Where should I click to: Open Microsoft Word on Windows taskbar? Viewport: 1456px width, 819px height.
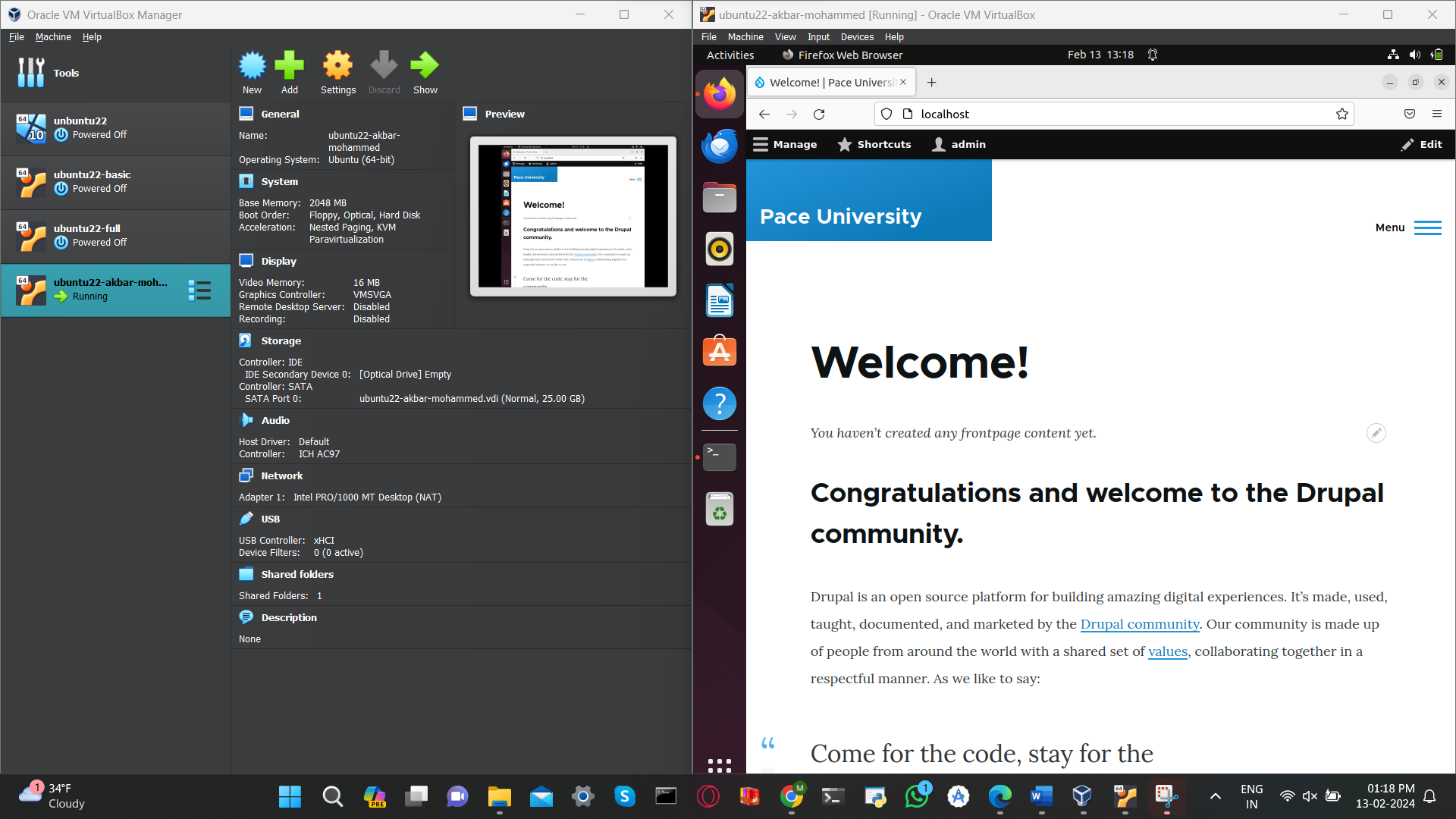click(x=1041, y=796)
